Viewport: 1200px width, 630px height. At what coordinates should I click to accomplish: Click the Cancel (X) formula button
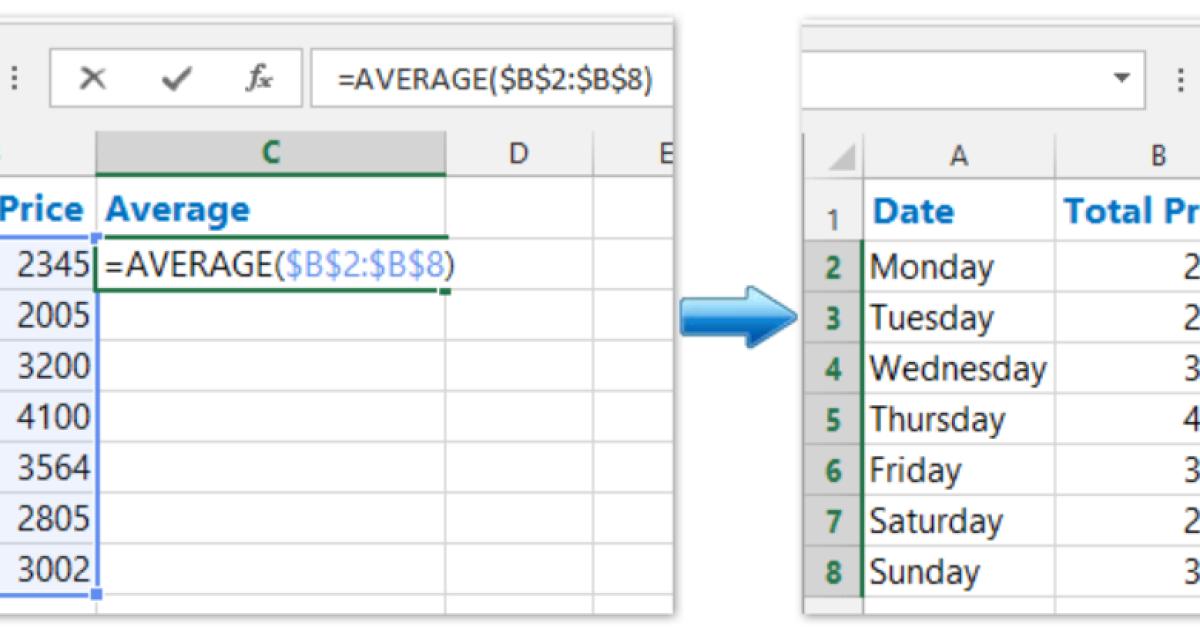[92, 79]
